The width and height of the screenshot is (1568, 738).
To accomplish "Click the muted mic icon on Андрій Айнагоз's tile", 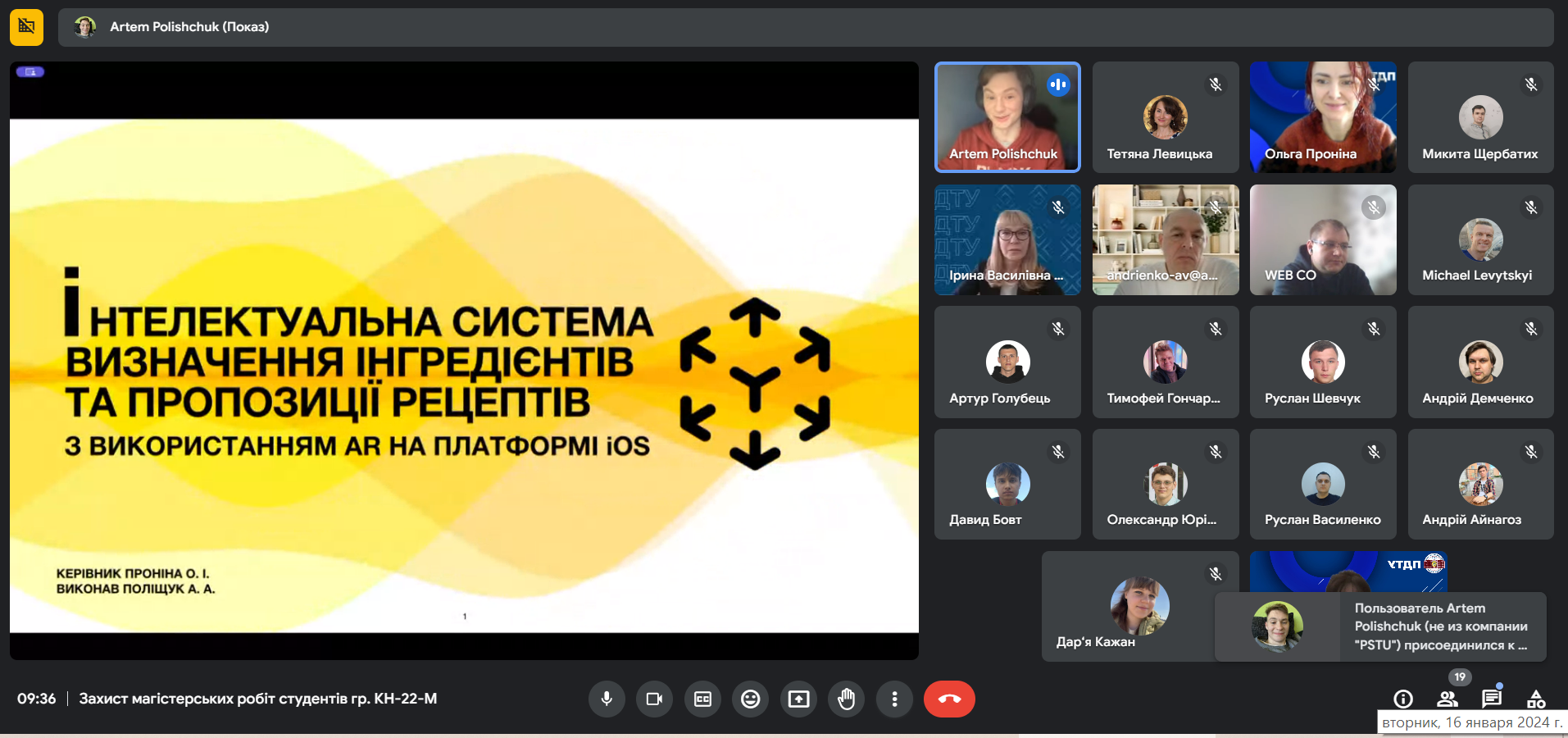I will tap(1531, 452).
